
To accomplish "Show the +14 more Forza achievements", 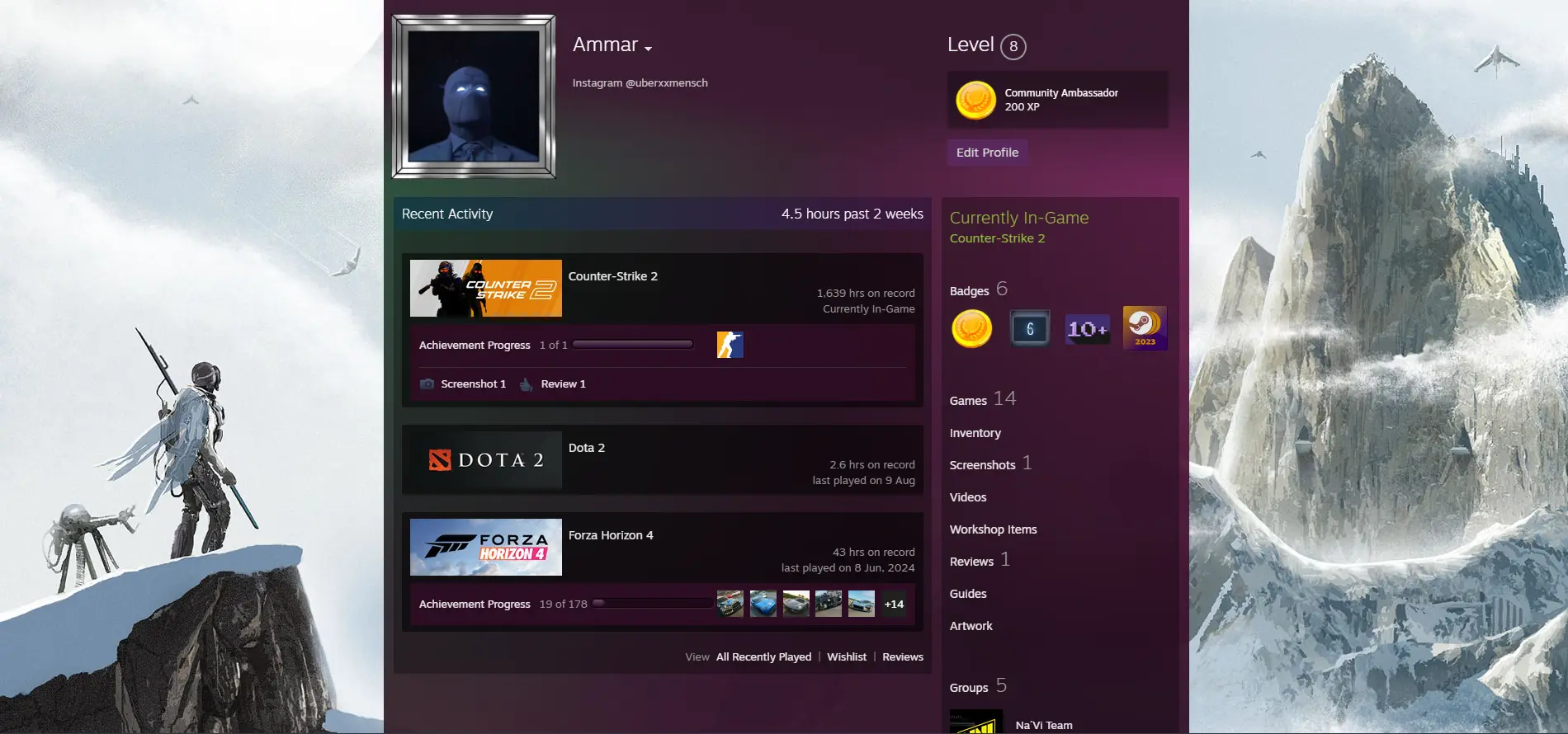I will tap(894, 604).
